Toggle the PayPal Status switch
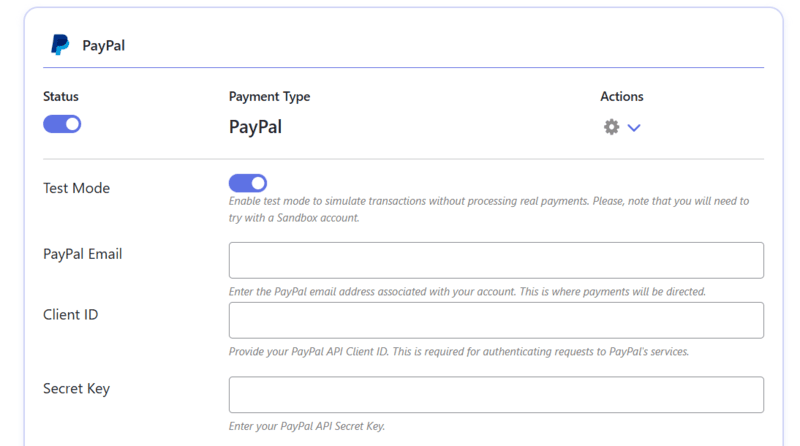This screenshot has height=446, width=800. point(62,125)
